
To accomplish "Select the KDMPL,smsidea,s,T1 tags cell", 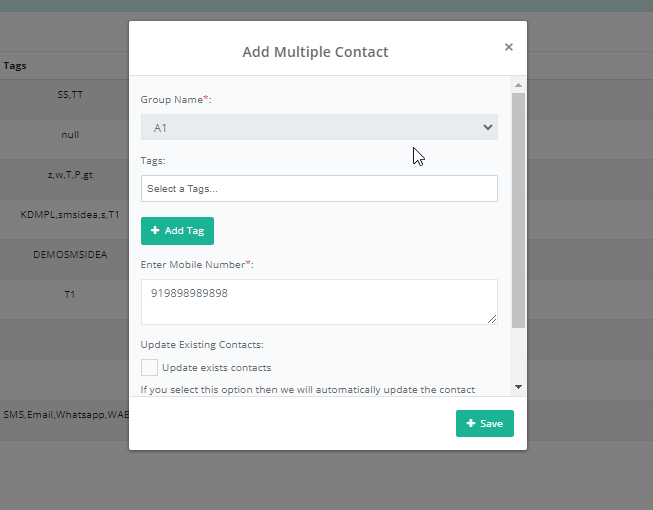I will 70,215.
